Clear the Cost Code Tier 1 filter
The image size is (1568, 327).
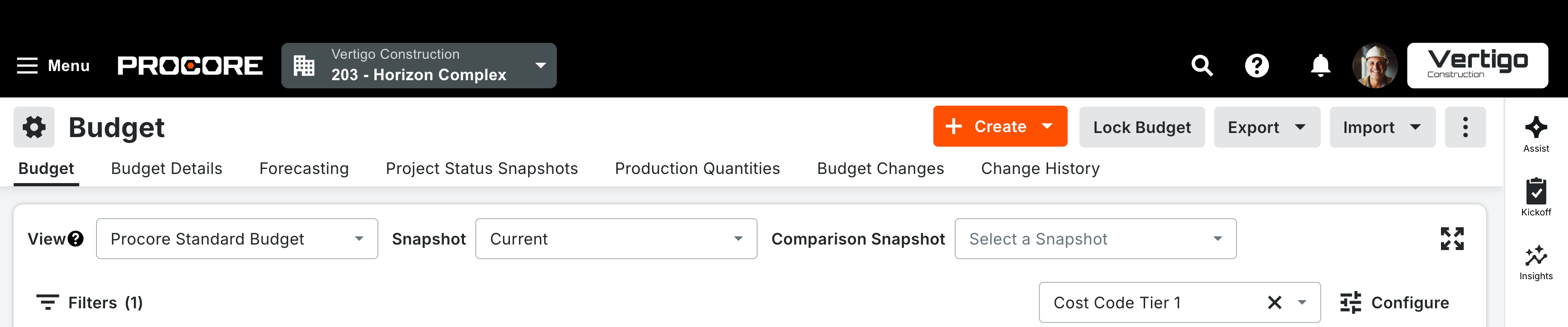tap(1273, 302)
